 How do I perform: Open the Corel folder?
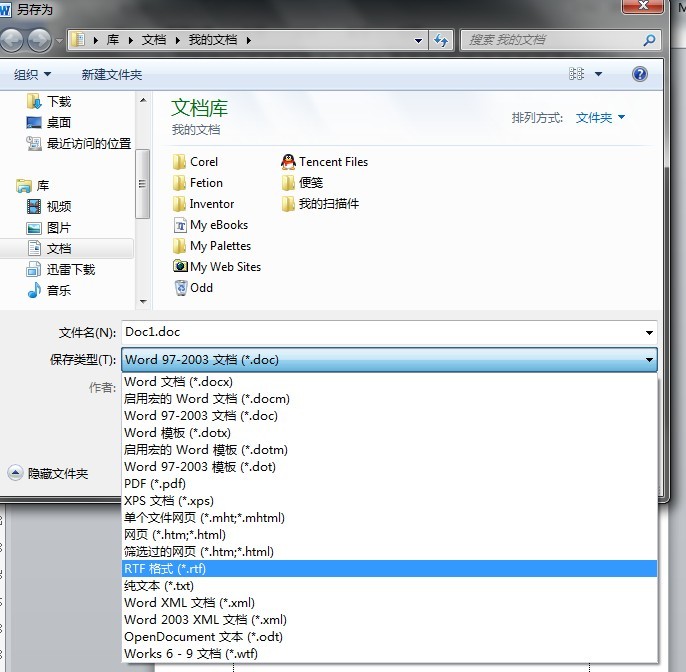click(x=203, y=162)
